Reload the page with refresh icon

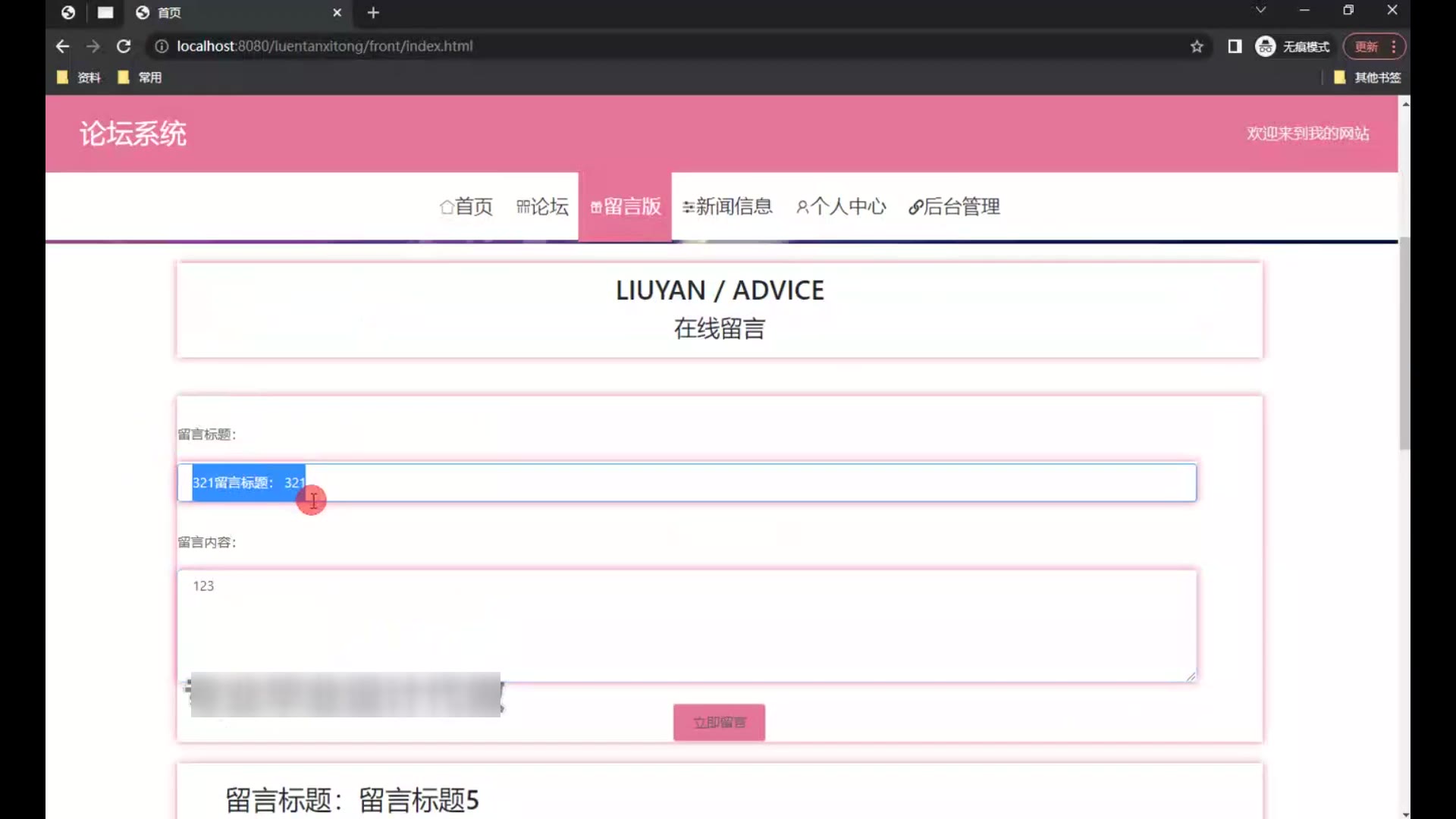point(124,46)
